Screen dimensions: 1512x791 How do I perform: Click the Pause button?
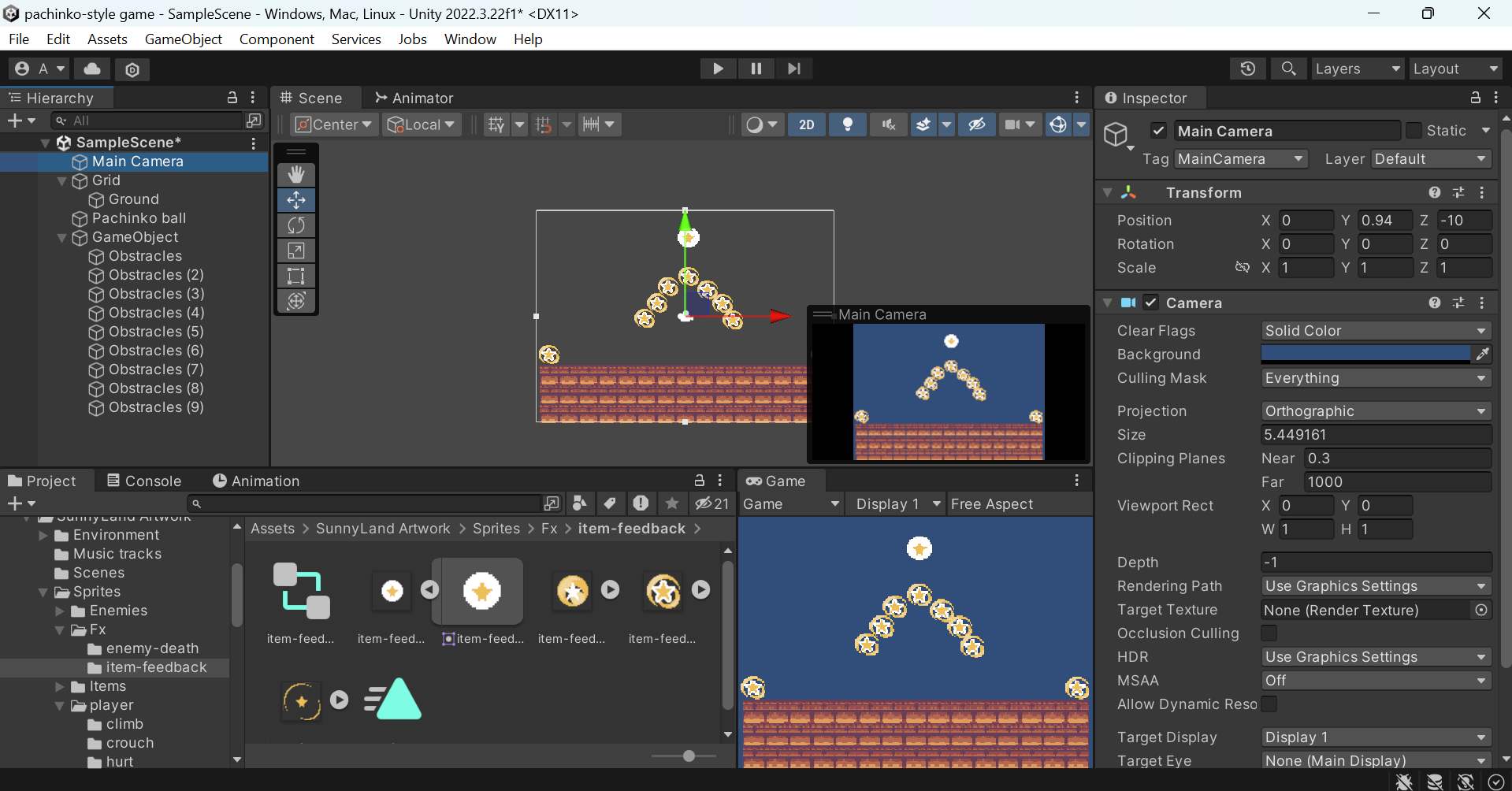point(756,69)
